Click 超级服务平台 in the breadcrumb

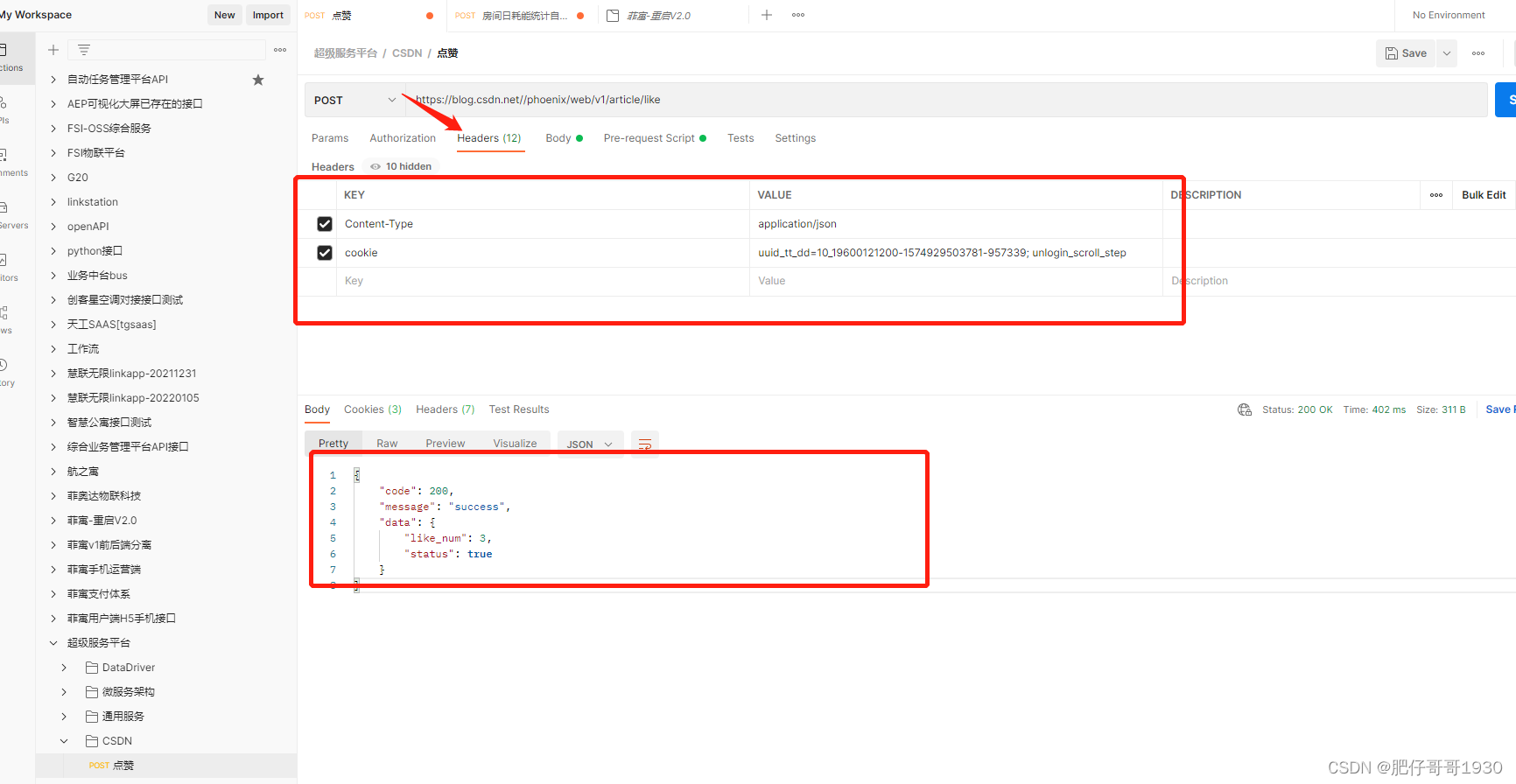tap(346, 53)
